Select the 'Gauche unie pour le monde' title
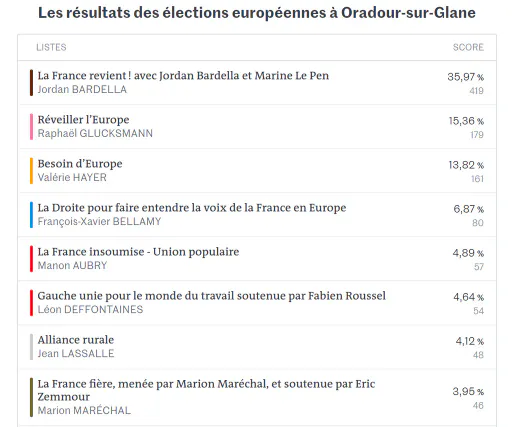This screenshot has width=512, height=427. (212, 296)
